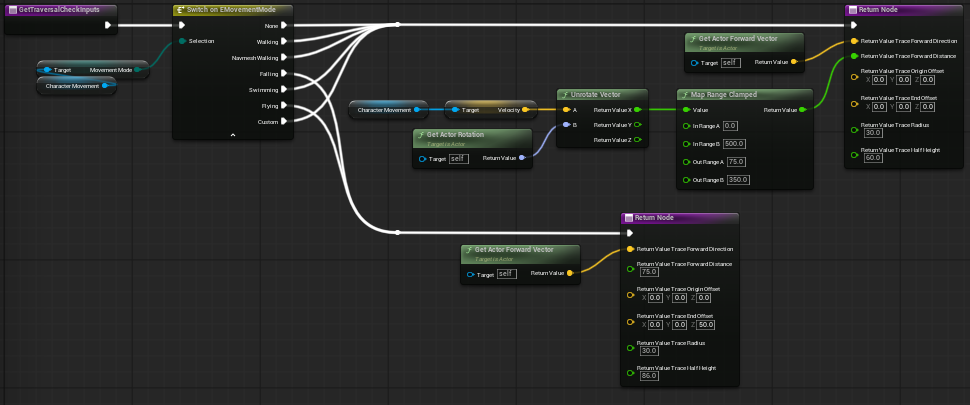This screenshot has width=970, height=405.
Task: Click Character Movement pin below Movement Mode
Action: click(105, 86)
